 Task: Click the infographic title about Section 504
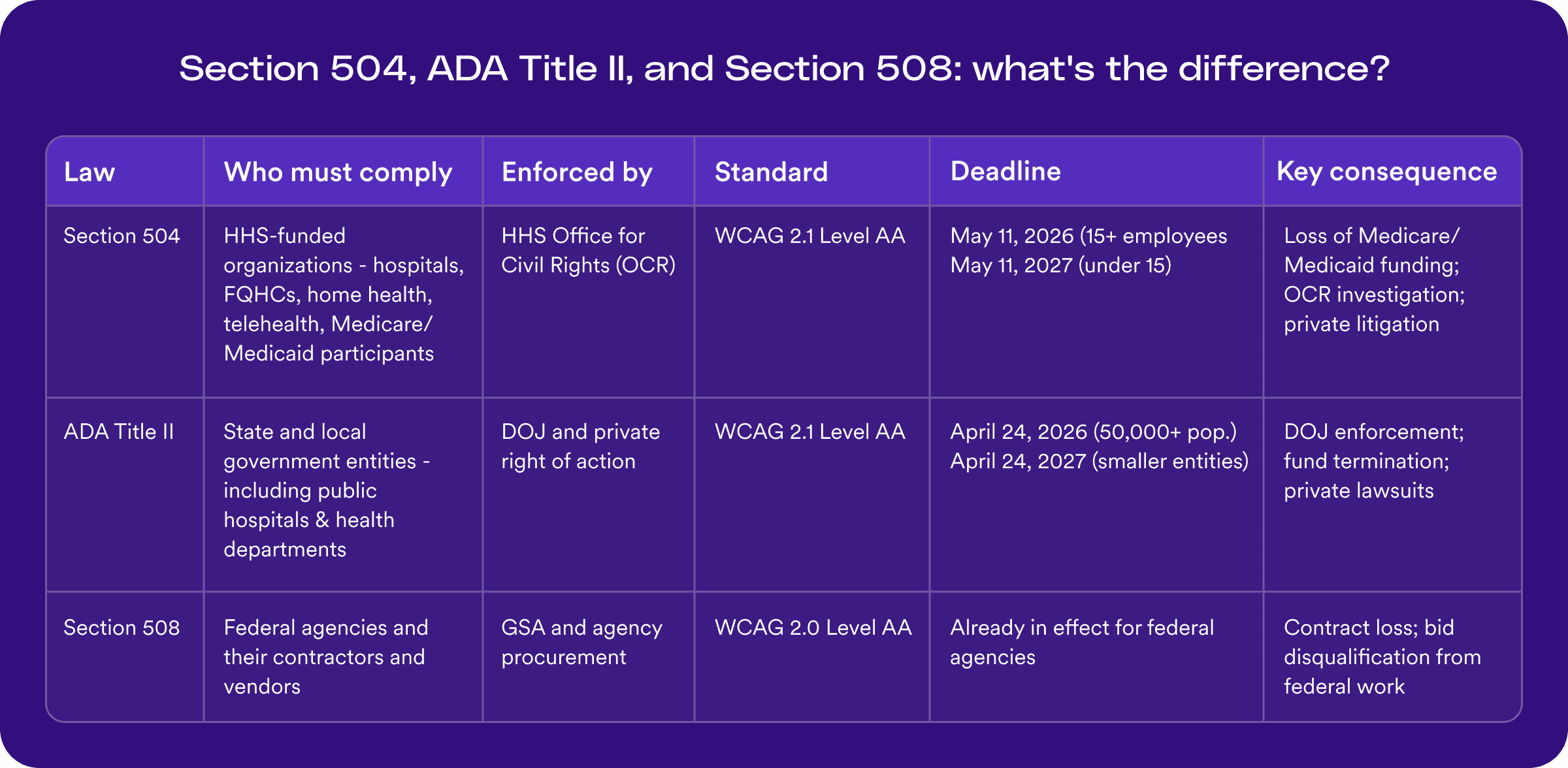click(784, 69)
